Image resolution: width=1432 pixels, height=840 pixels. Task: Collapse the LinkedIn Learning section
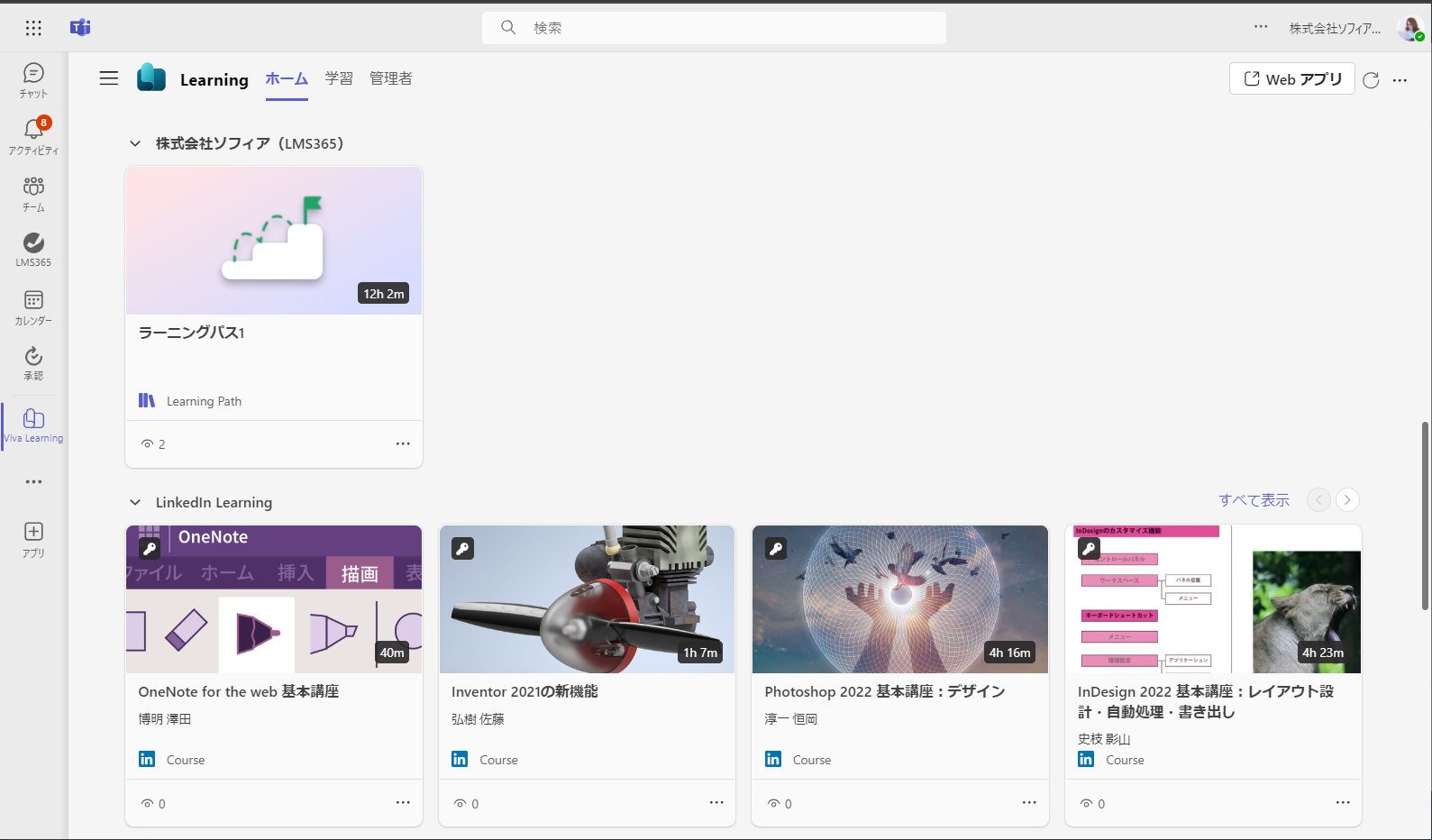point(135,502)
